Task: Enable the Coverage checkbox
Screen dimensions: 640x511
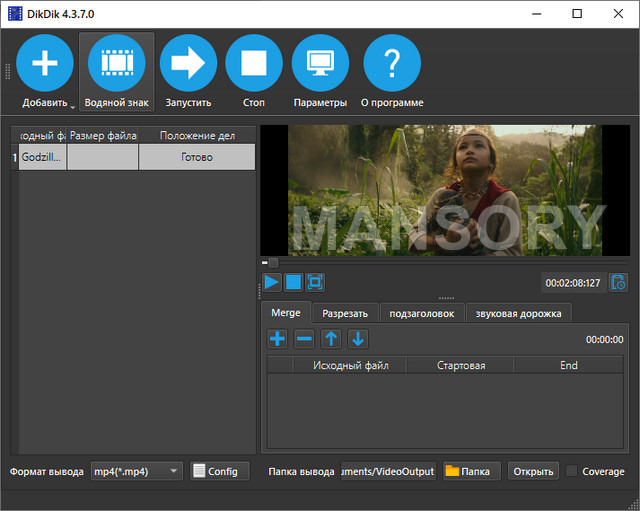Action: click(572, 471)
